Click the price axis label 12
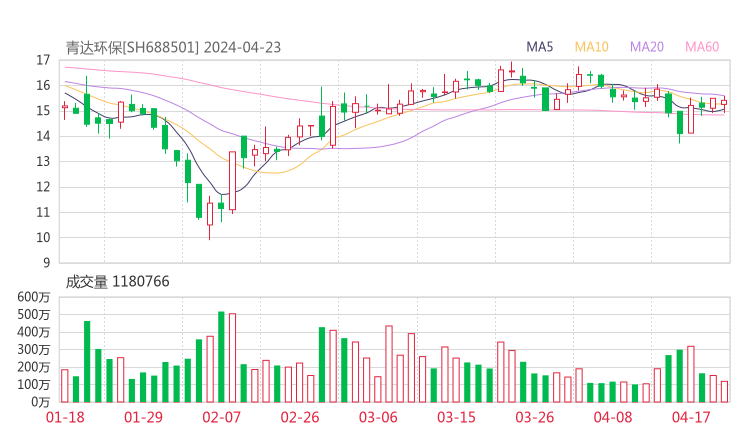This screenshot has width=740, height=440. coord(43,187)
